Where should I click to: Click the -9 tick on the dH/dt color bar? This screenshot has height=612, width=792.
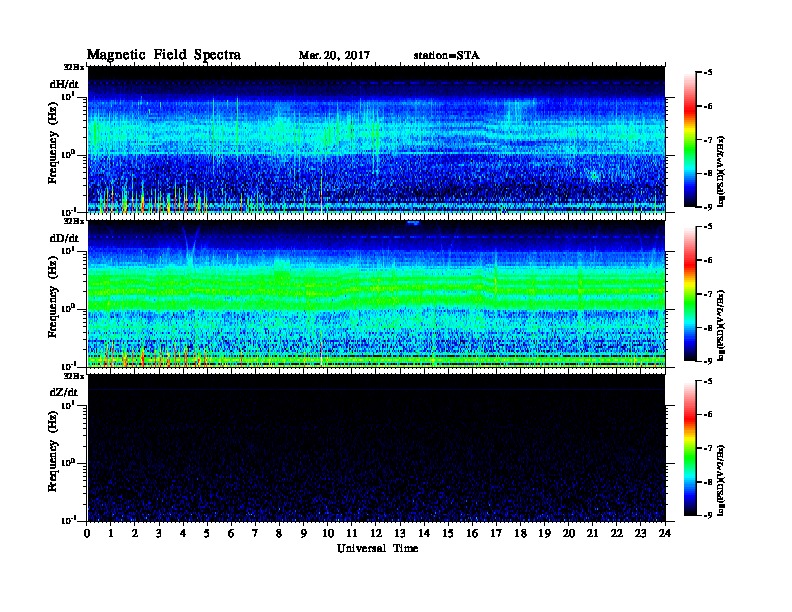708,207
